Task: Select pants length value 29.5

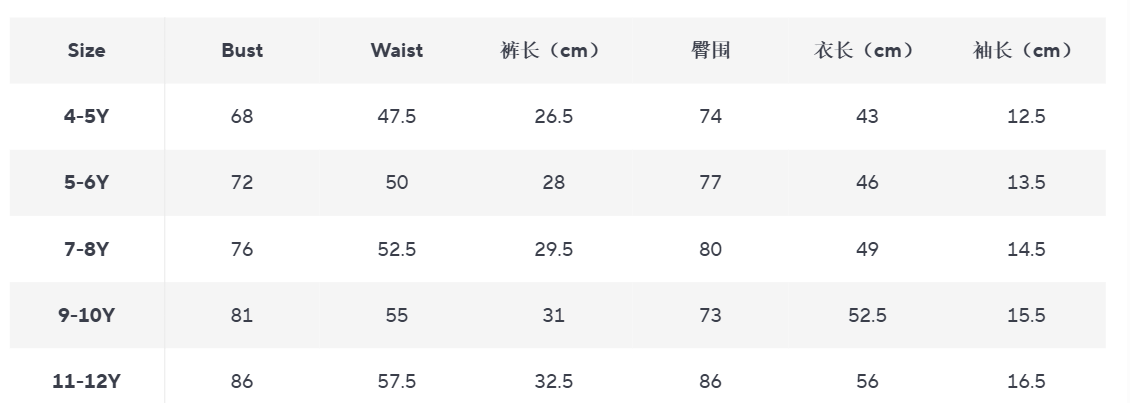Action: (553, 249)
